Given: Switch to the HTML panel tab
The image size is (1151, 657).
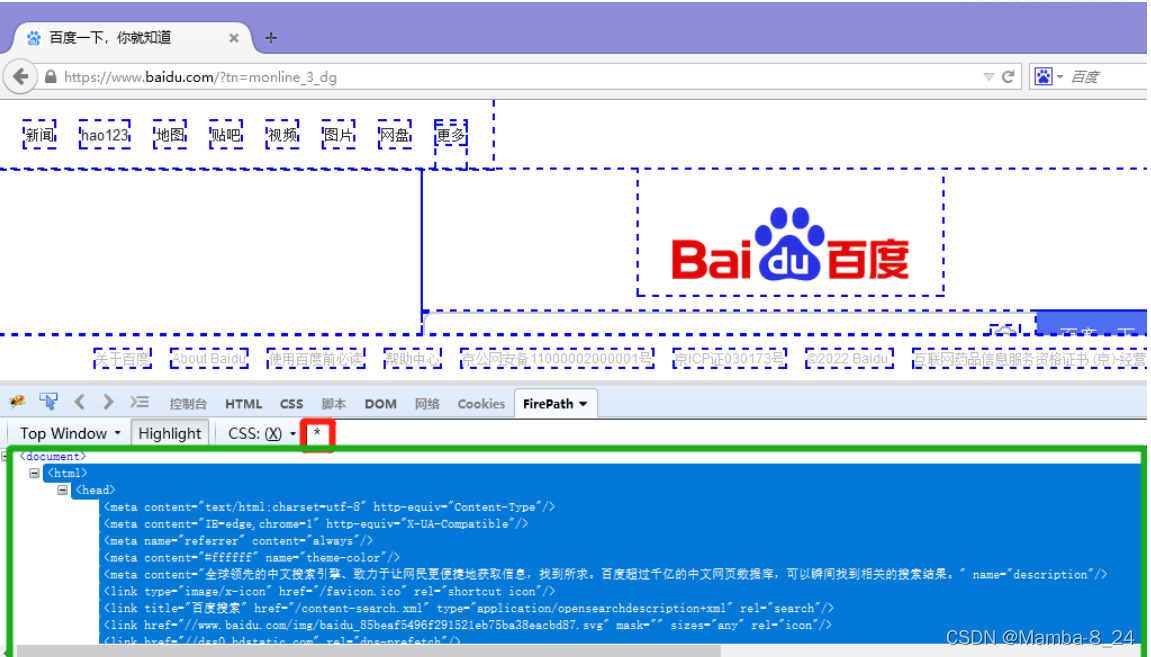Looking at the screenshot, I should (x=243, y=404).
